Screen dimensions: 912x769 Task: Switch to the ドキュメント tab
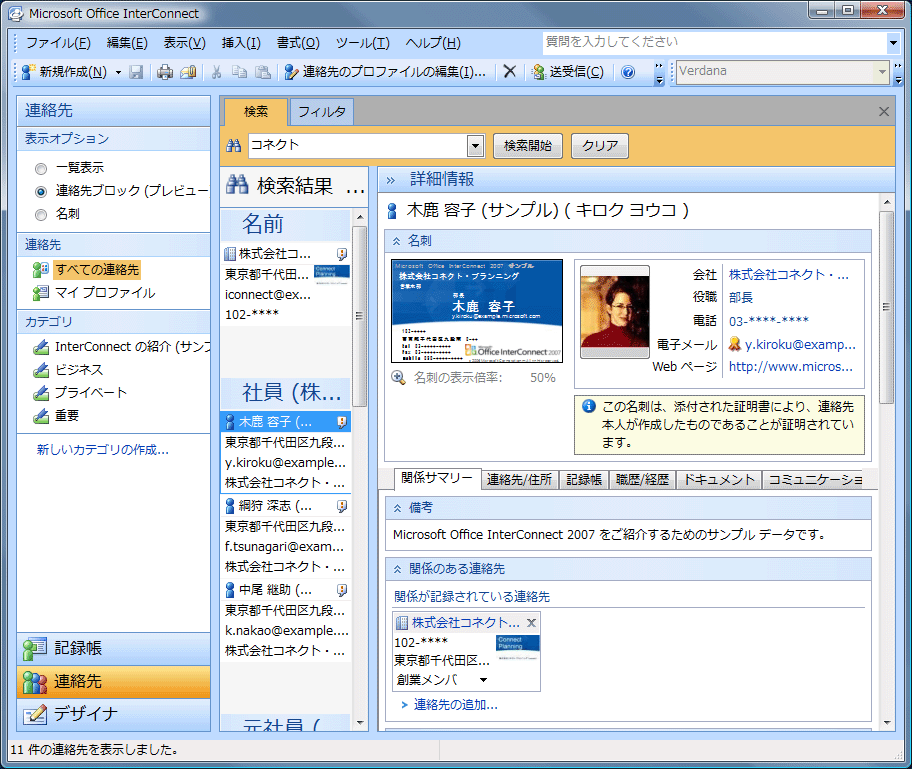(x=719, y=479)
